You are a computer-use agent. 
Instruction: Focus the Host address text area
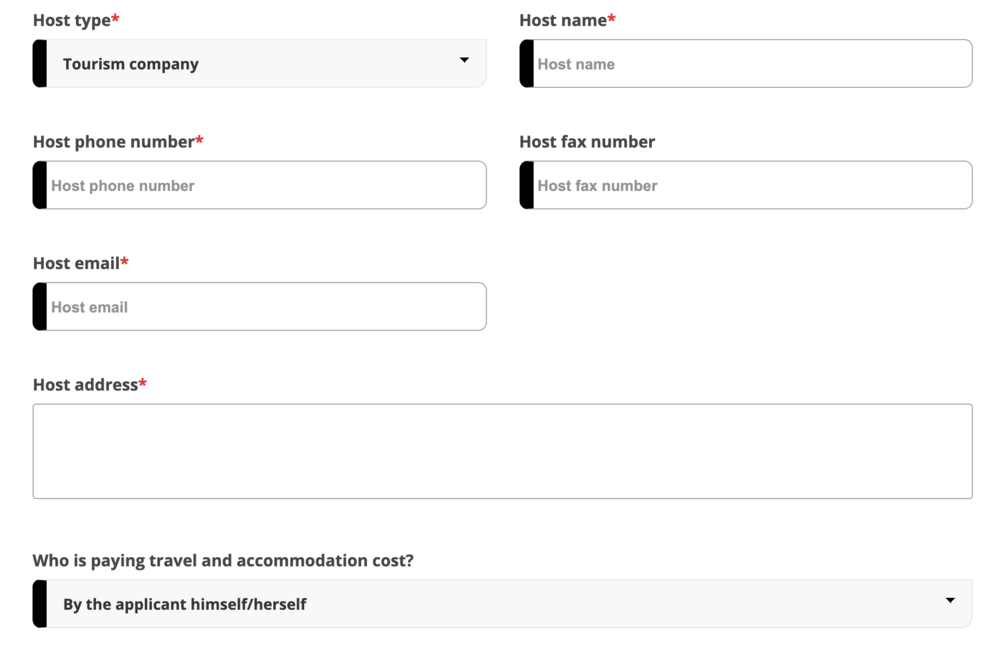pos(502,451)
